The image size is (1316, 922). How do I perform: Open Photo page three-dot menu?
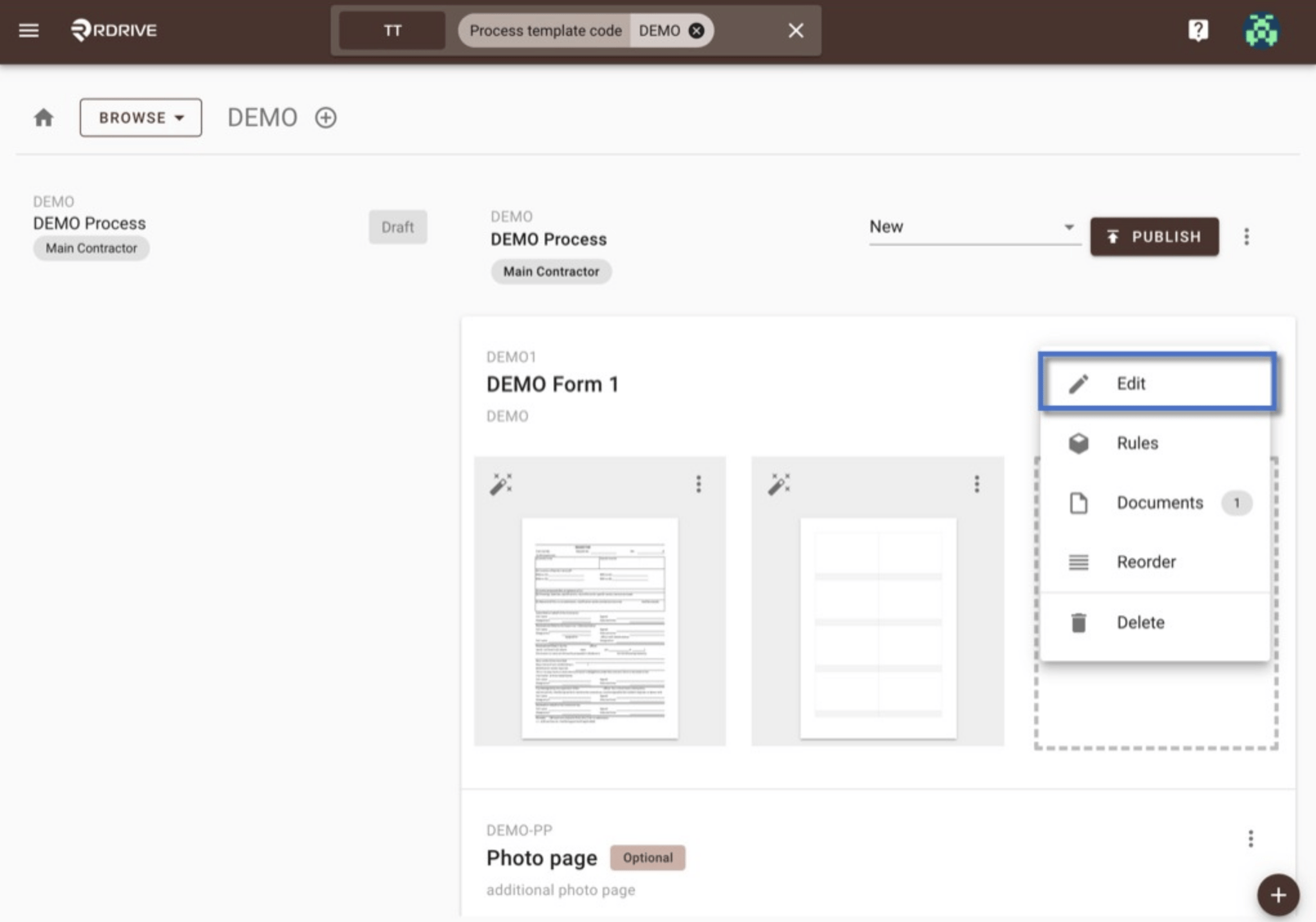pyautogui.click(x=1250, y=838)
